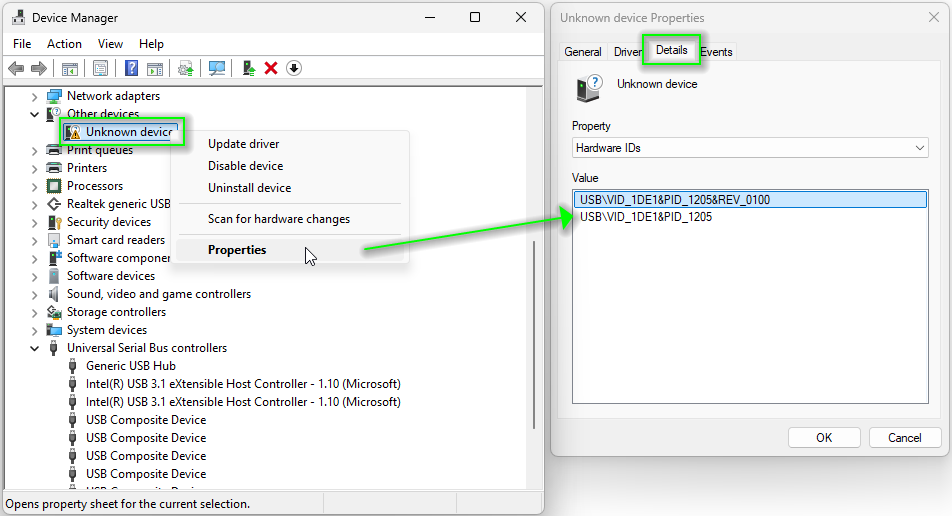952x516 pixels.
Task: Open the Property dropdown showing Hardware IDs
Action: (750, 148)
